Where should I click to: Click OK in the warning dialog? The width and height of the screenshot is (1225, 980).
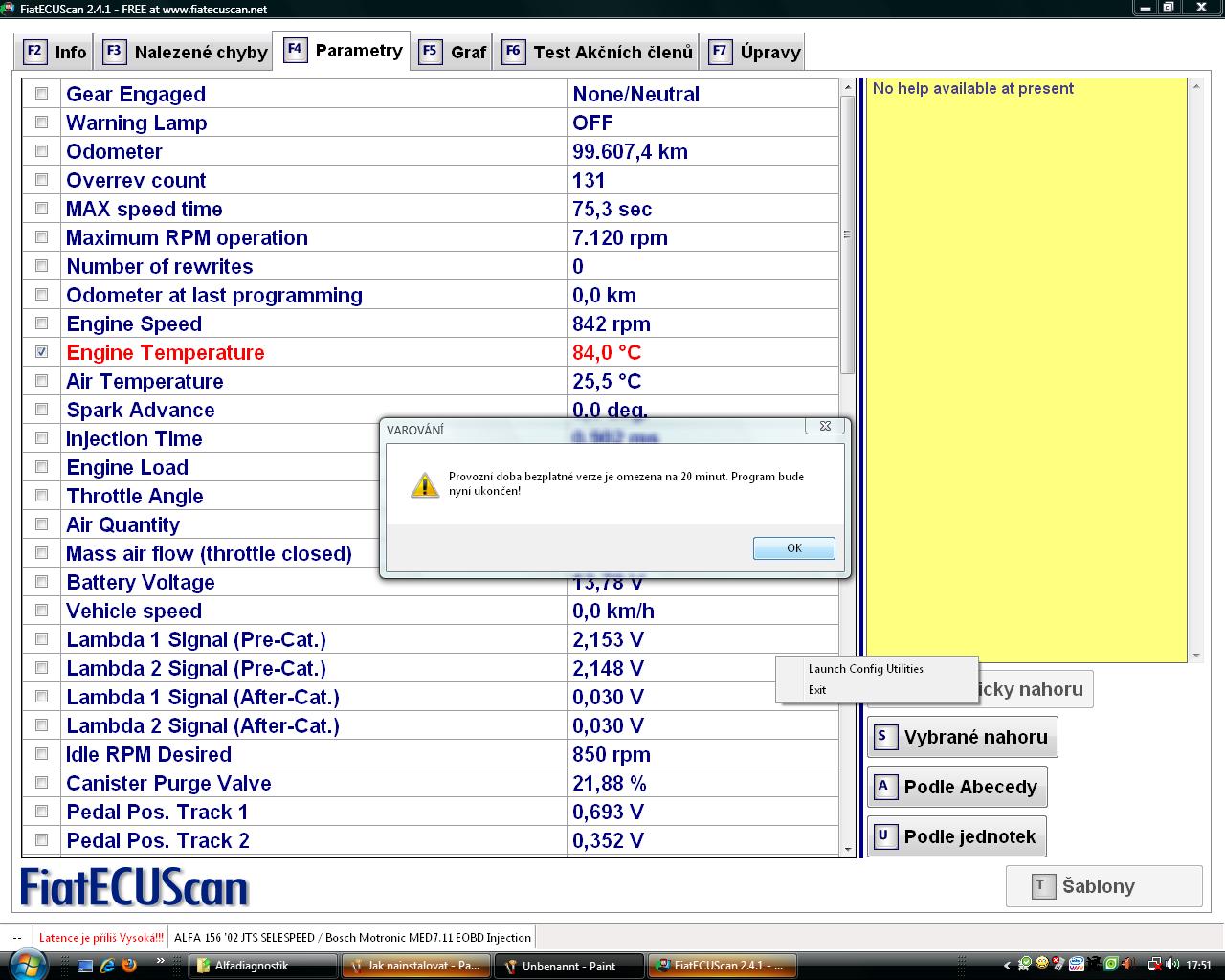pyautogui.click(x=793, y=548)
